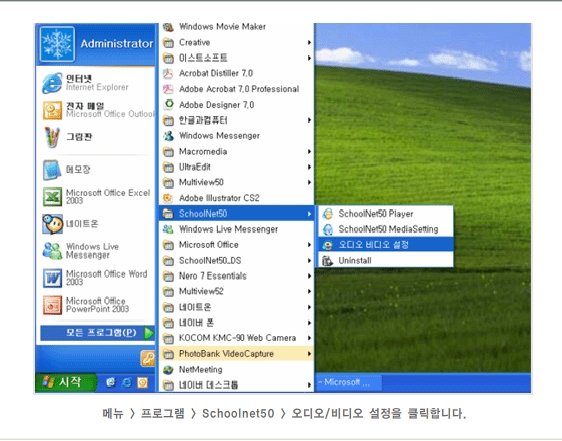Open Multiview52 folder entry

(236, 291)
